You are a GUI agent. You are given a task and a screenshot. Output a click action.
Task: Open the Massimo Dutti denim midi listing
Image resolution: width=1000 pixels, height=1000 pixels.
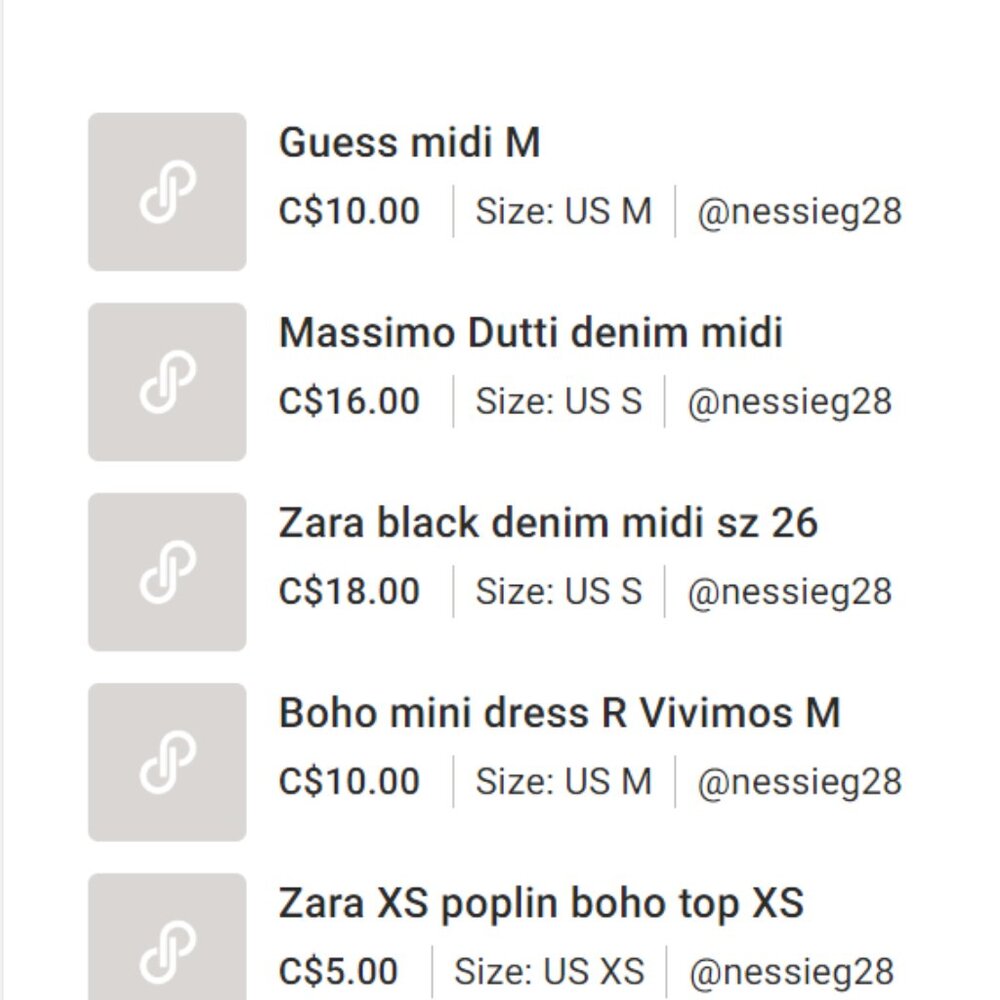[x=530, y=332]
